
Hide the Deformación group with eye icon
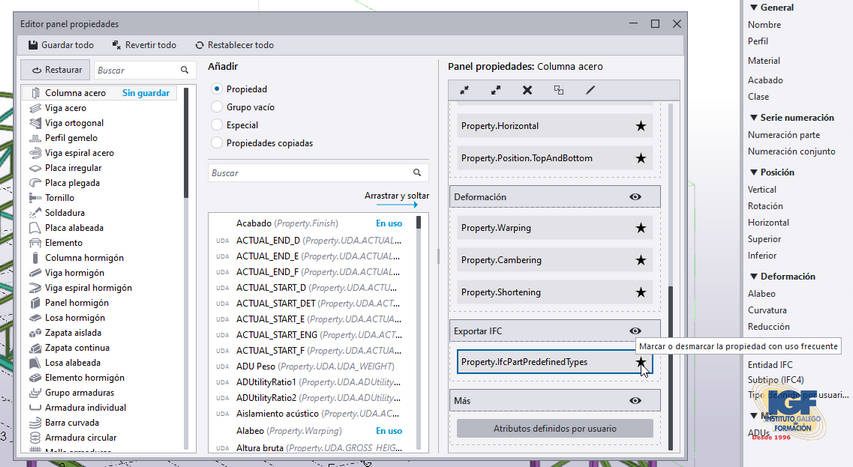pyautogui.click(x=635, y=197)
